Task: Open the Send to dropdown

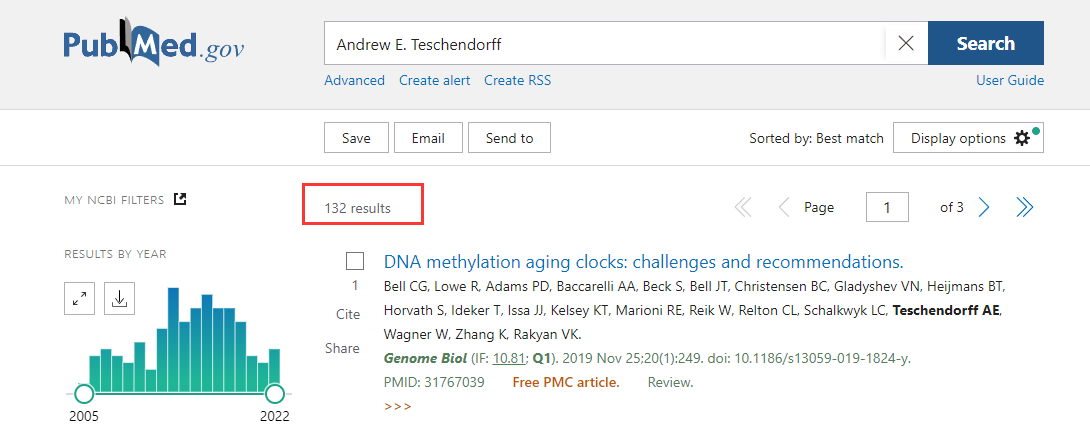Action: coord(510,138)
